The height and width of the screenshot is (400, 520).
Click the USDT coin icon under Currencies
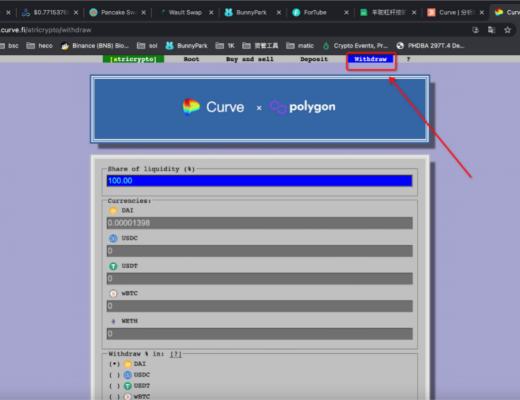[113, 266]
